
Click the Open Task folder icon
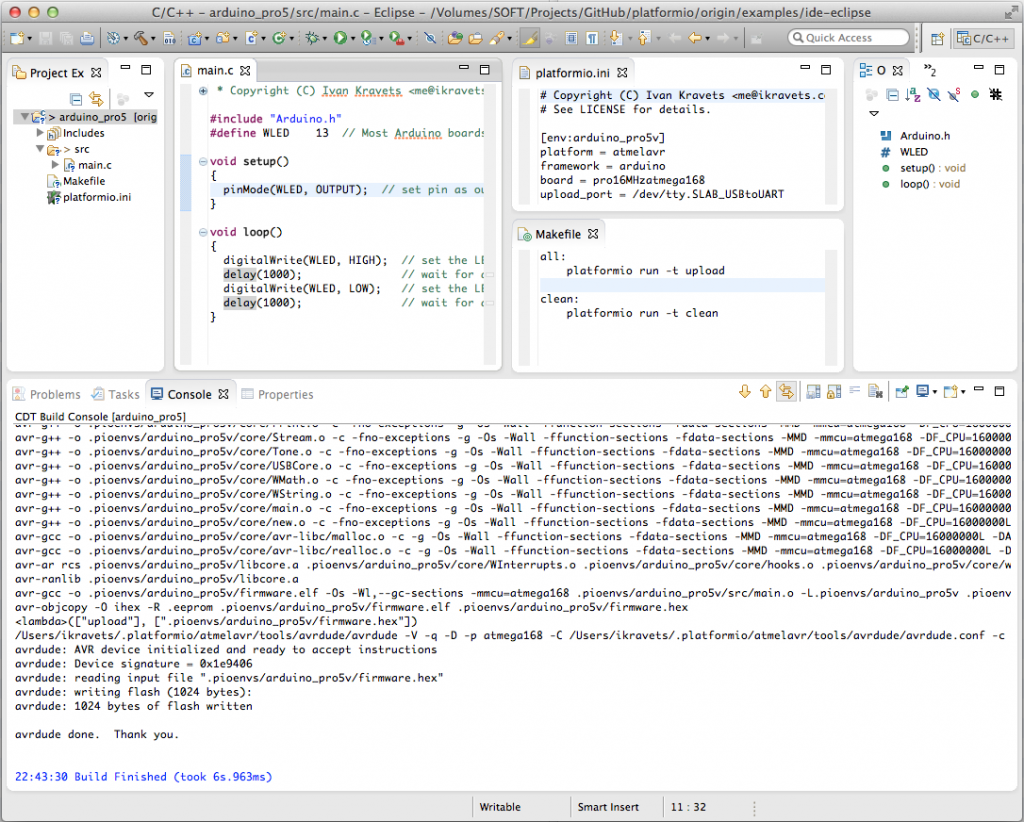475,39
